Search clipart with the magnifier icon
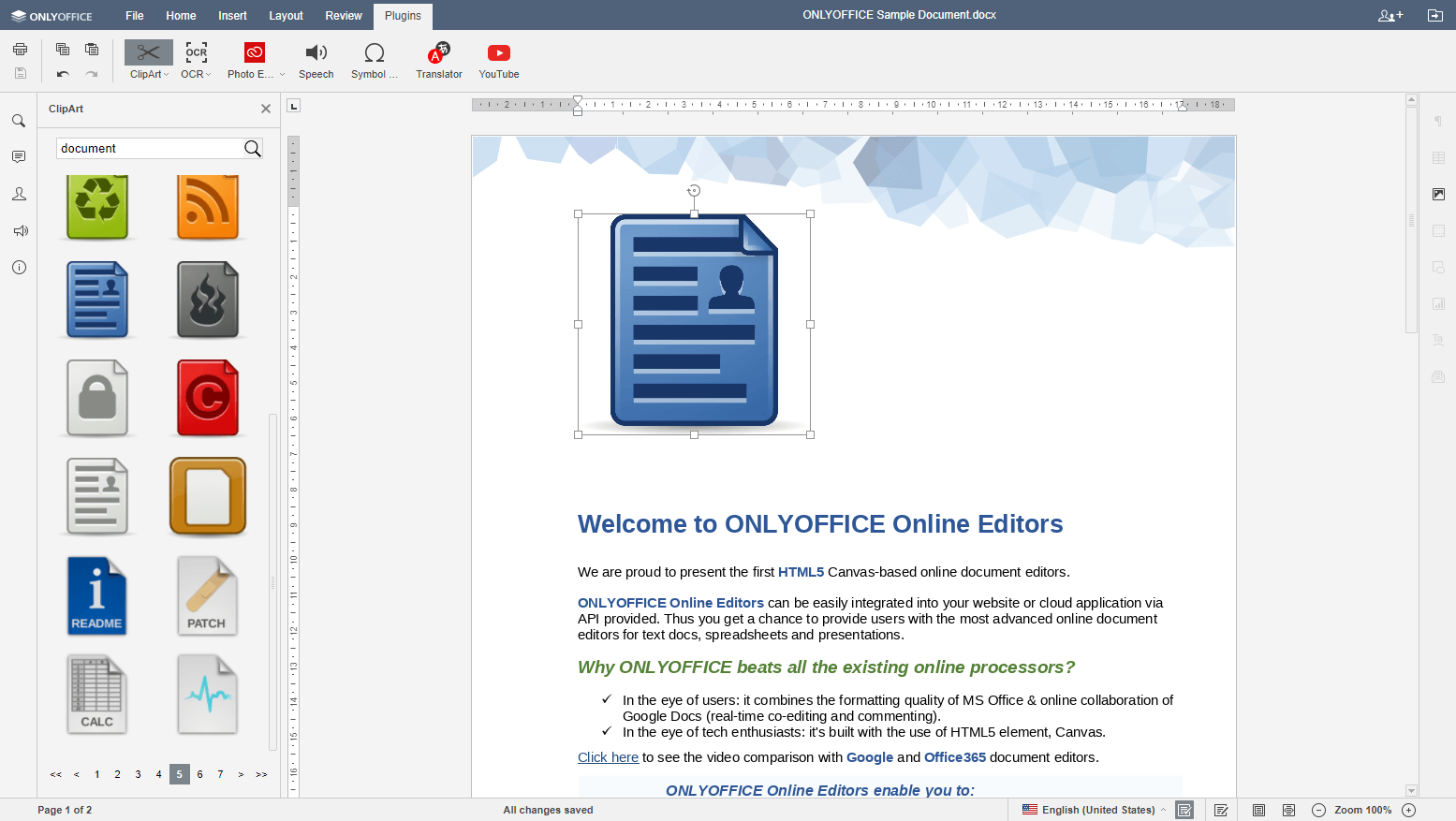Viewport: 1456px width, 821px height. [252, 148]
